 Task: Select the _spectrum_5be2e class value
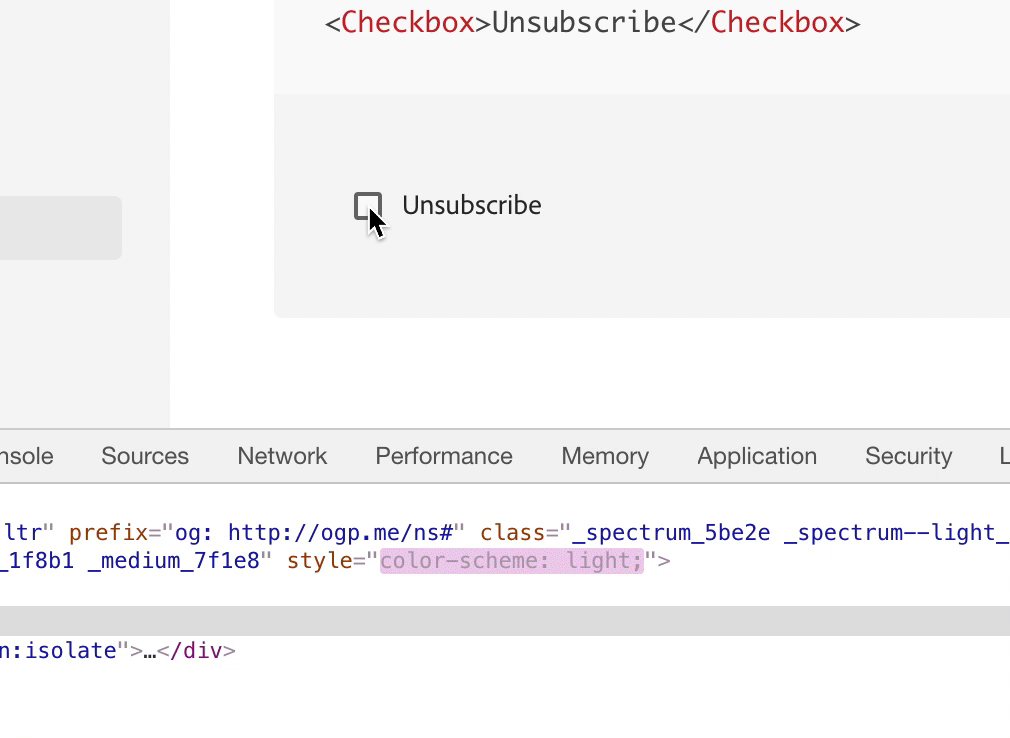point(671,533)
